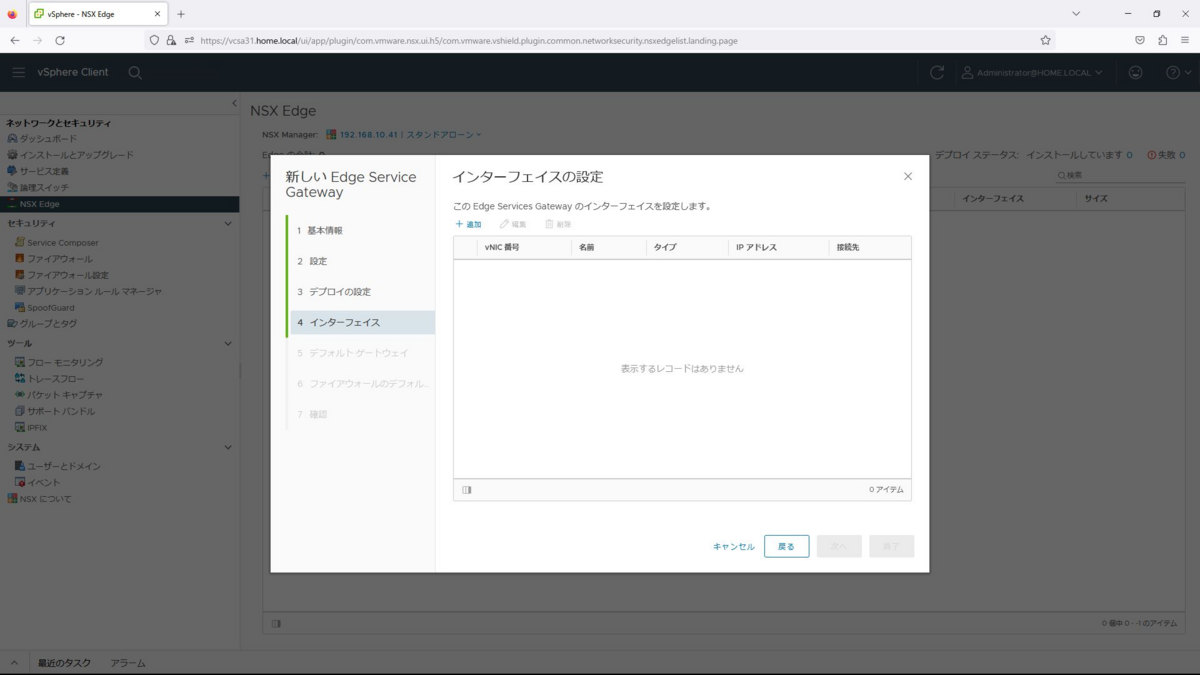Bookmark this page with the star
The width and height of the screenshot is (1200, 675).
(x=1045, y=40)
